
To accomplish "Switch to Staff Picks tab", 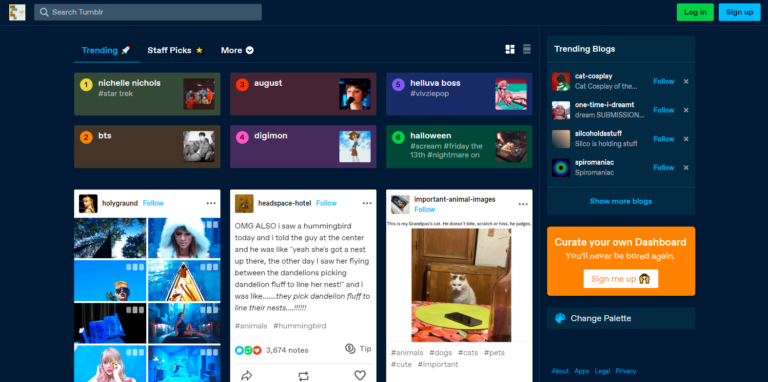I will click(x=175, y=50).
